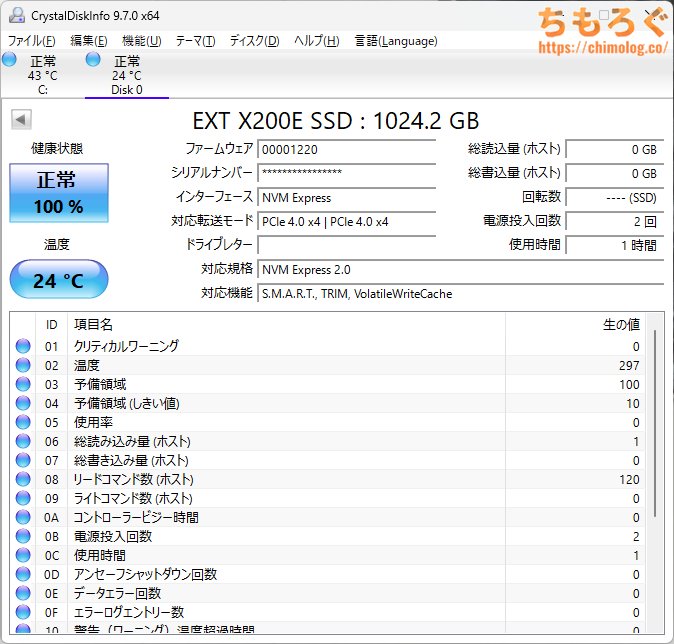Open the 機能(U) menu
The width and height of the screenshot is (674, 644).
141,41
